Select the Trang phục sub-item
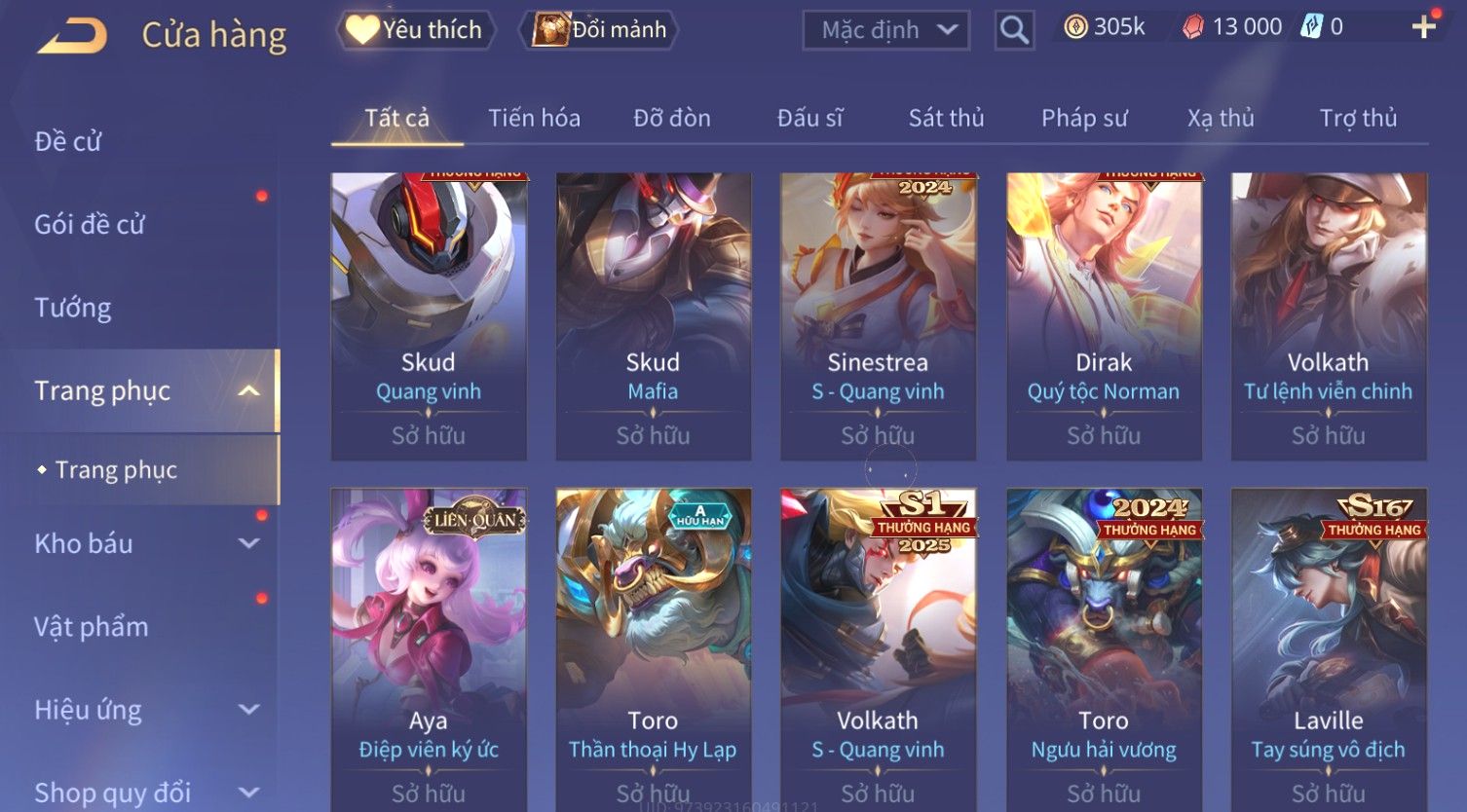The image size is (1467, 812). tap(116, 470)
